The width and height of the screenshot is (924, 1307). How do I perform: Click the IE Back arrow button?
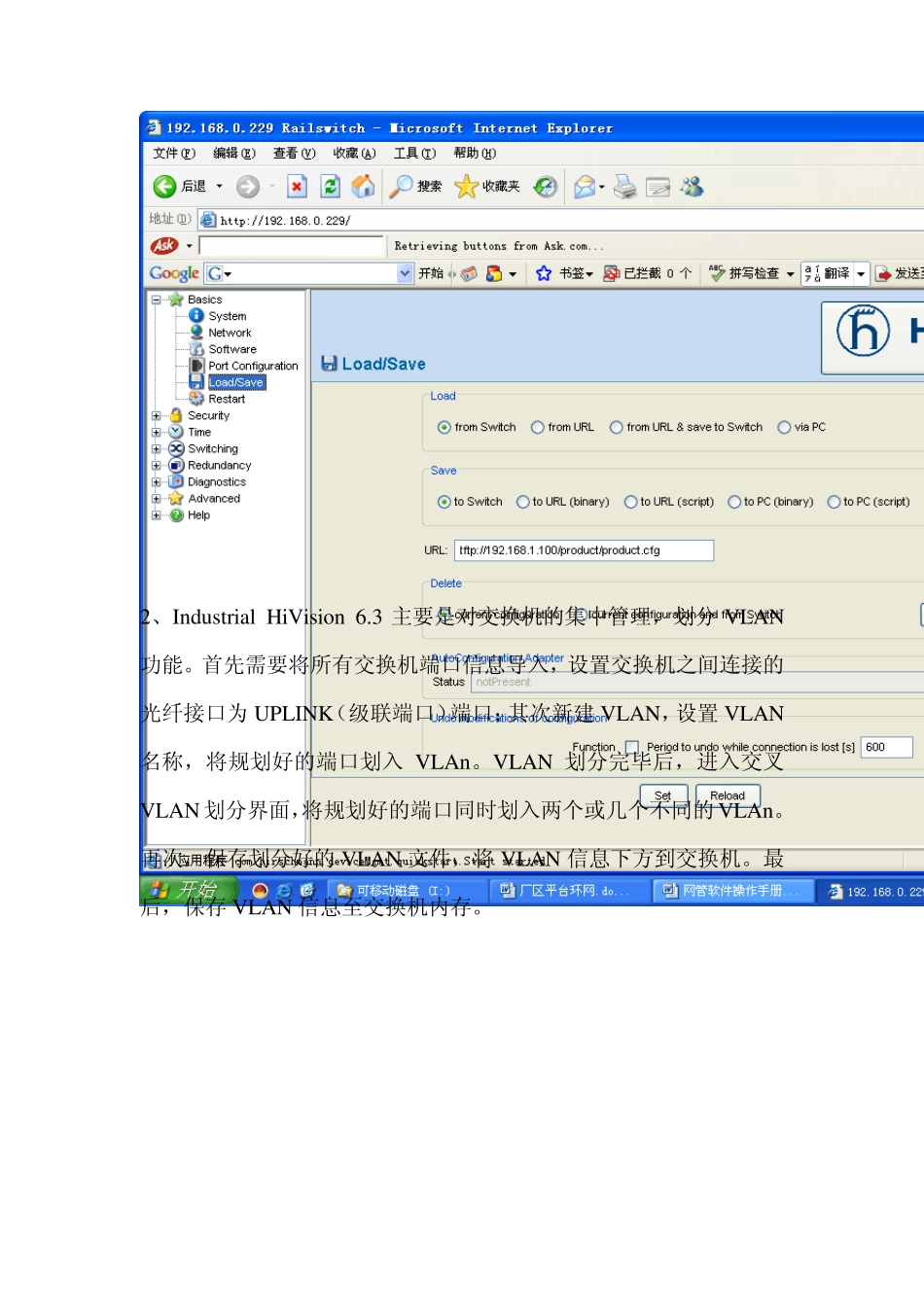point(165,187)
